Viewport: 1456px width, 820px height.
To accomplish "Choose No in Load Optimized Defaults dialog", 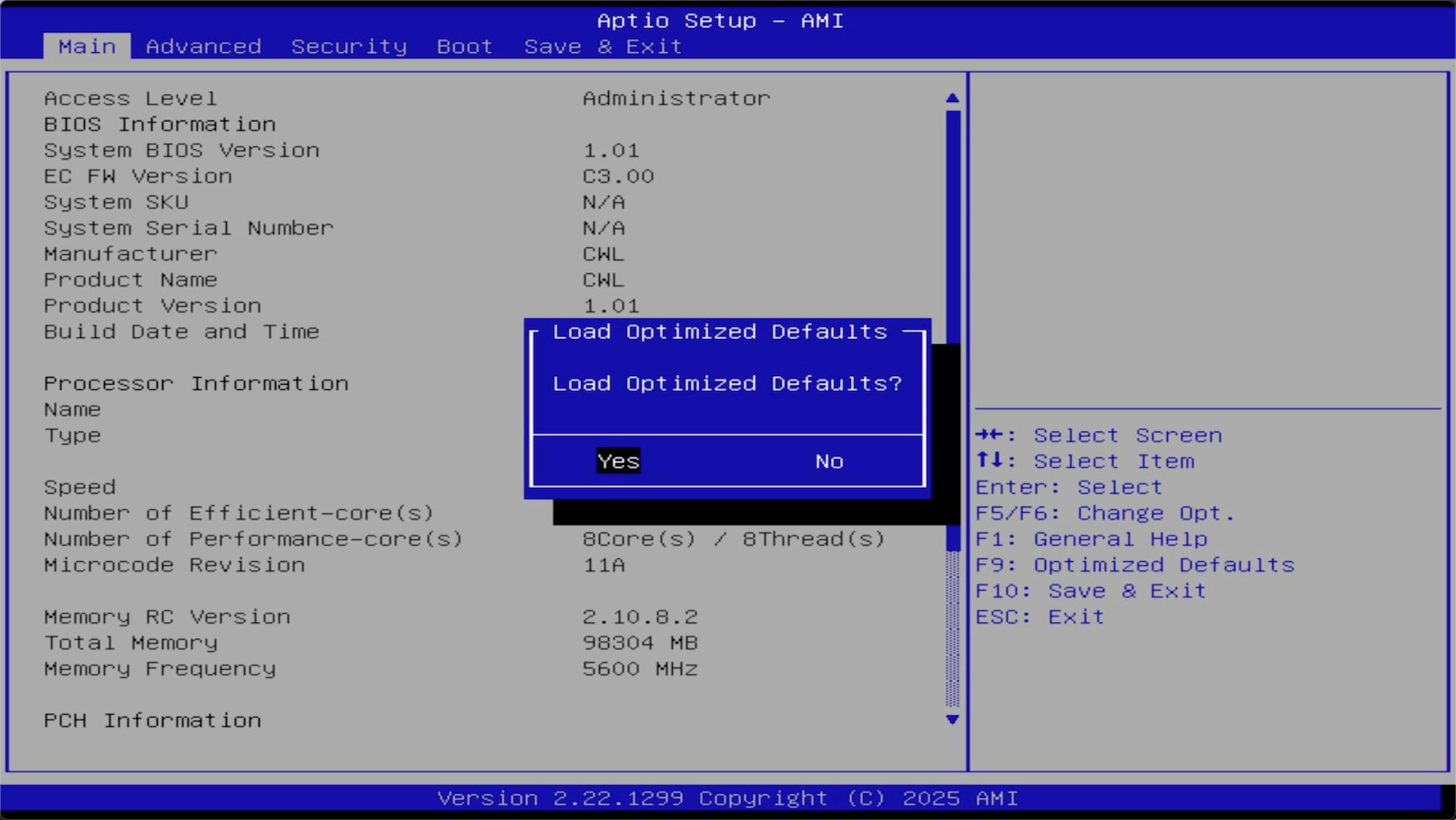I will point(829,462).
